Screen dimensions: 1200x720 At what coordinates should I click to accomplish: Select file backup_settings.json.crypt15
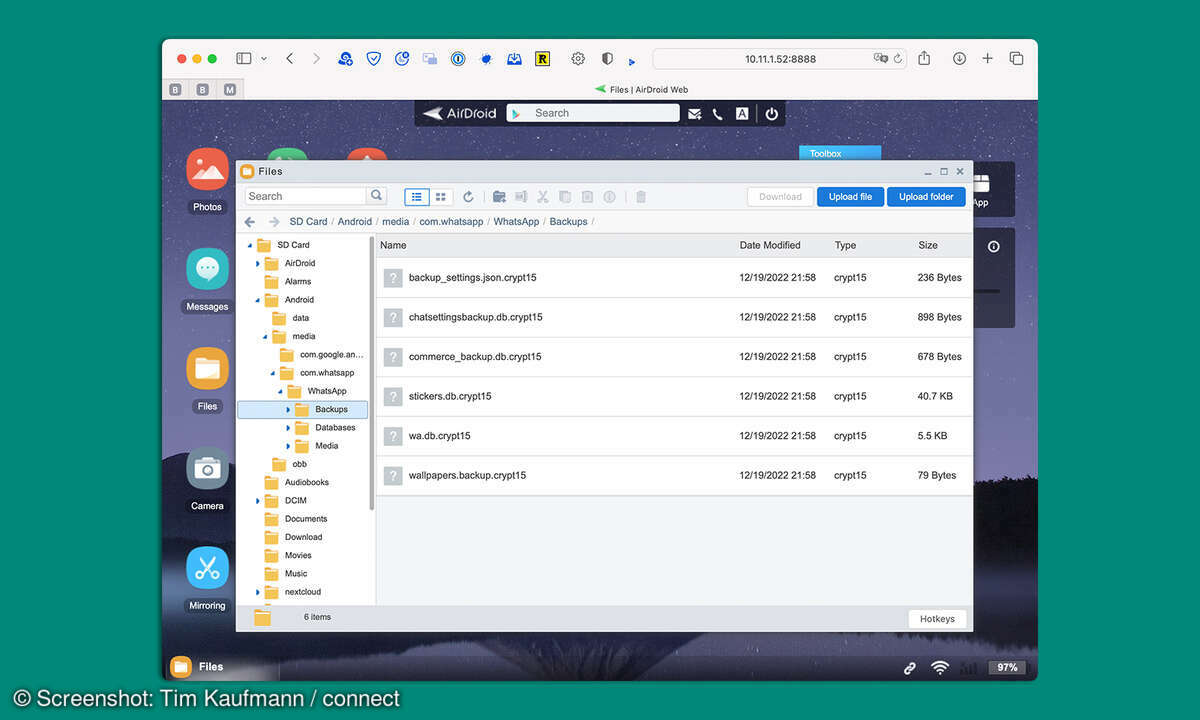(674, 277)
